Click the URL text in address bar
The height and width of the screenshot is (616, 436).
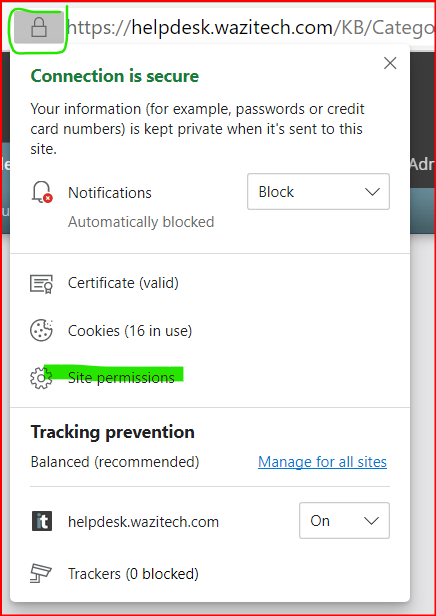(x=251, y=28)
